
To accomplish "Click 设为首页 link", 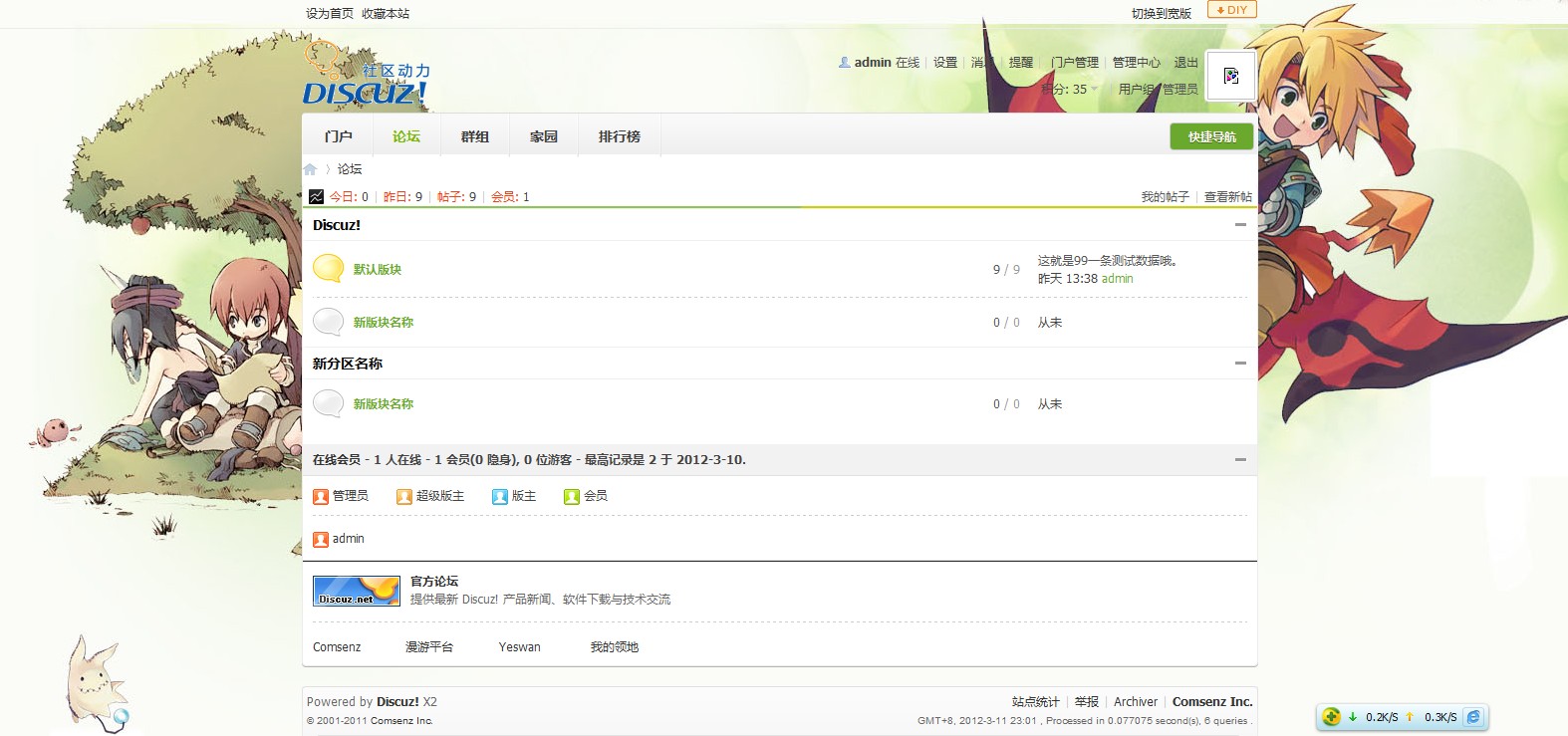I will pos(330,14).
